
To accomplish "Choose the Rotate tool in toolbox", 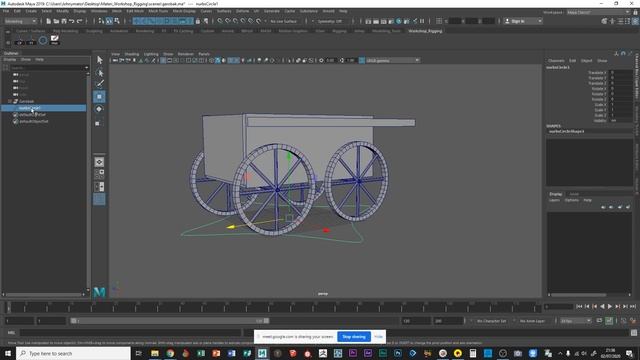I will (99, 109).
